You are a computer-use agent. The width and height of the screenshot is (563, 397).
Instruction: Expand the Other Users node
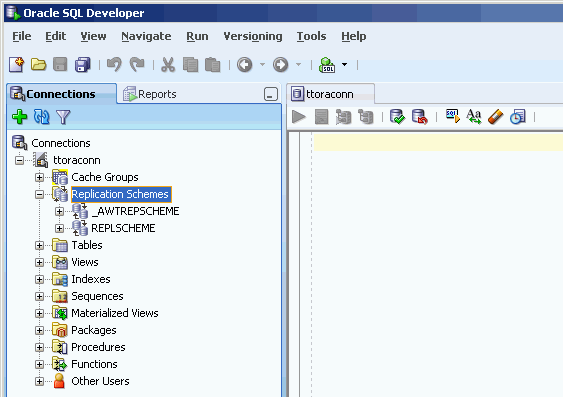[x=39, y=381]
